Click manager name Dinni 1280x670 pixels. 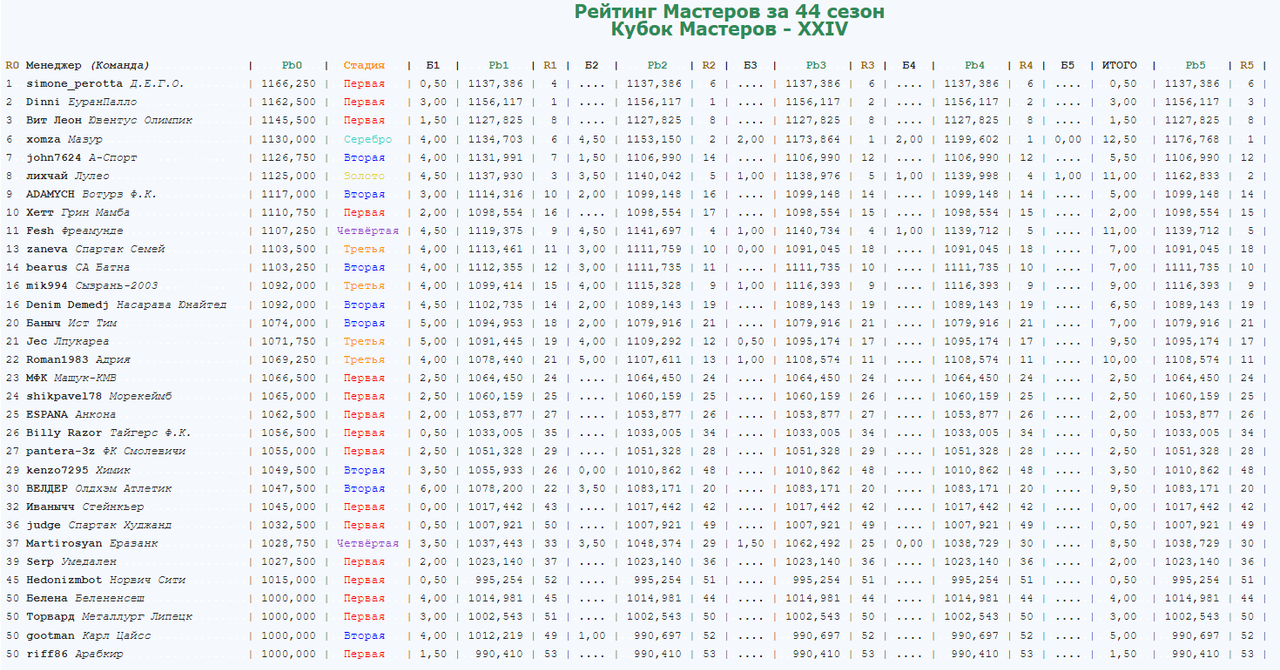(x=44, y=102)
